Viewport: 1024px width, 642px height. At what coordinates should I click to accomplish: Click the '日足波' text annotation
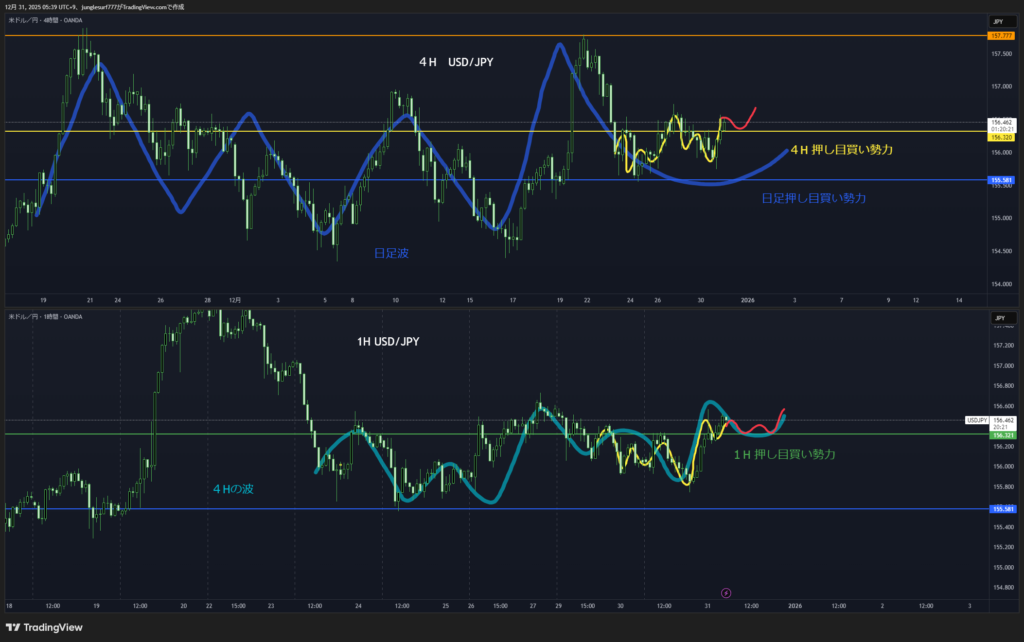coord(391,254)
